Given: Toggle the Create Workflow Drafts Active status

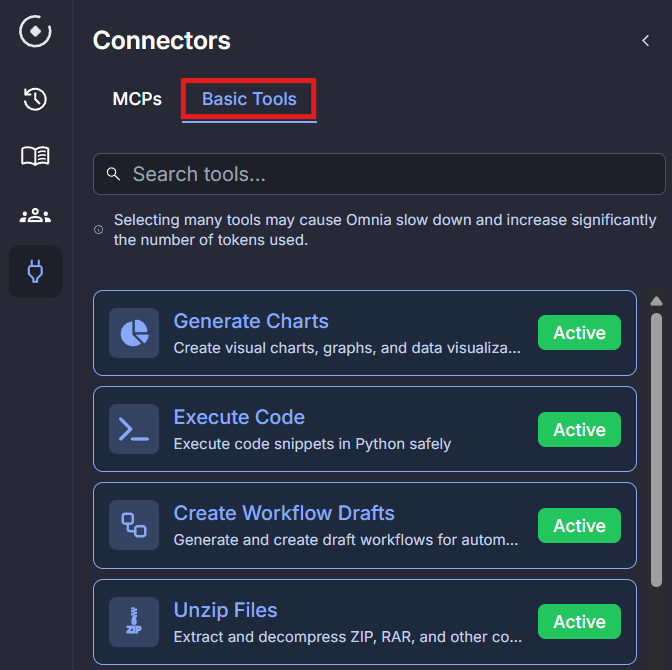Looking at the screenshot, I should coord(579,525).
